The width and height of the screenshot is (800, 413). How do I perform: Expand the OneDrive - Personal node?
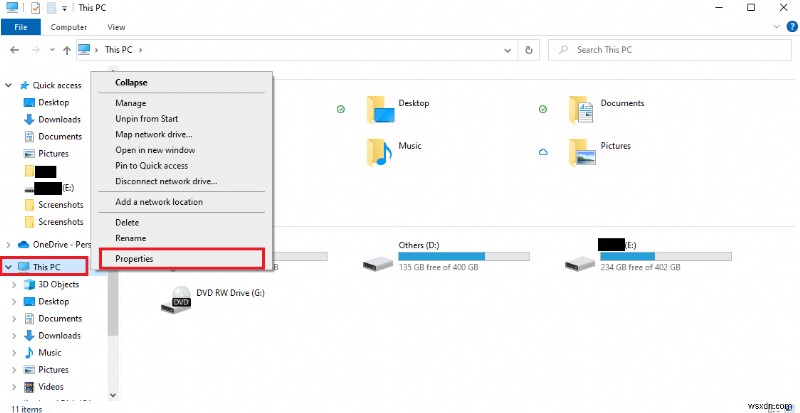pos(8,245)
